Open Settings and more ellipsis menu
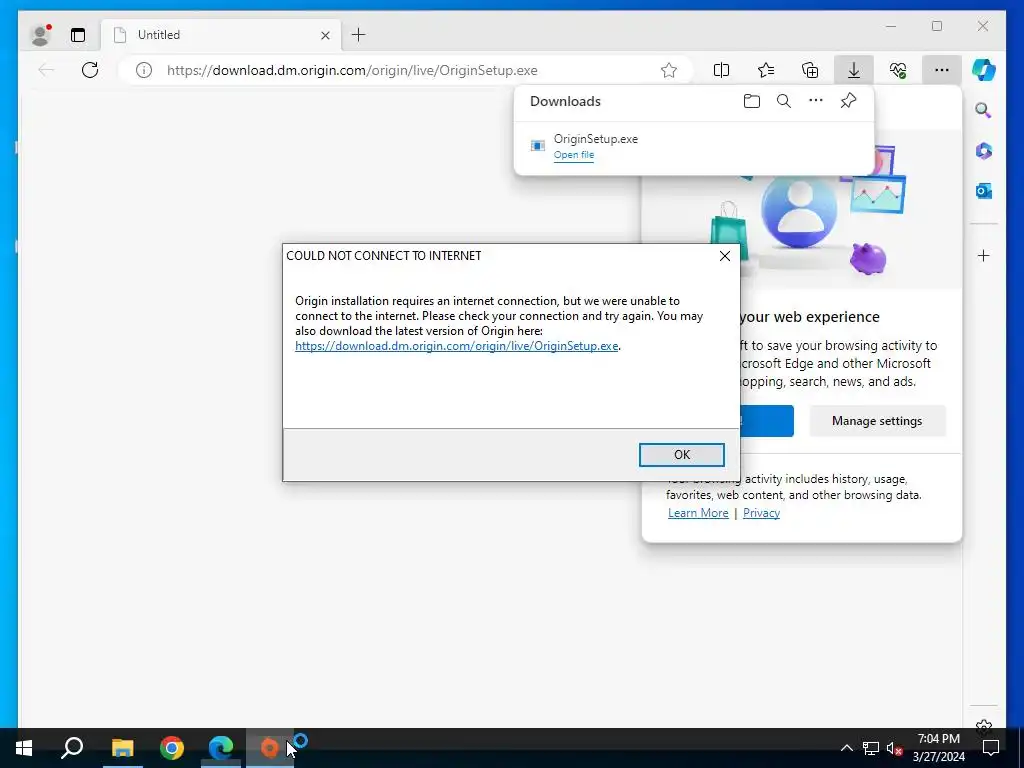 942,70
